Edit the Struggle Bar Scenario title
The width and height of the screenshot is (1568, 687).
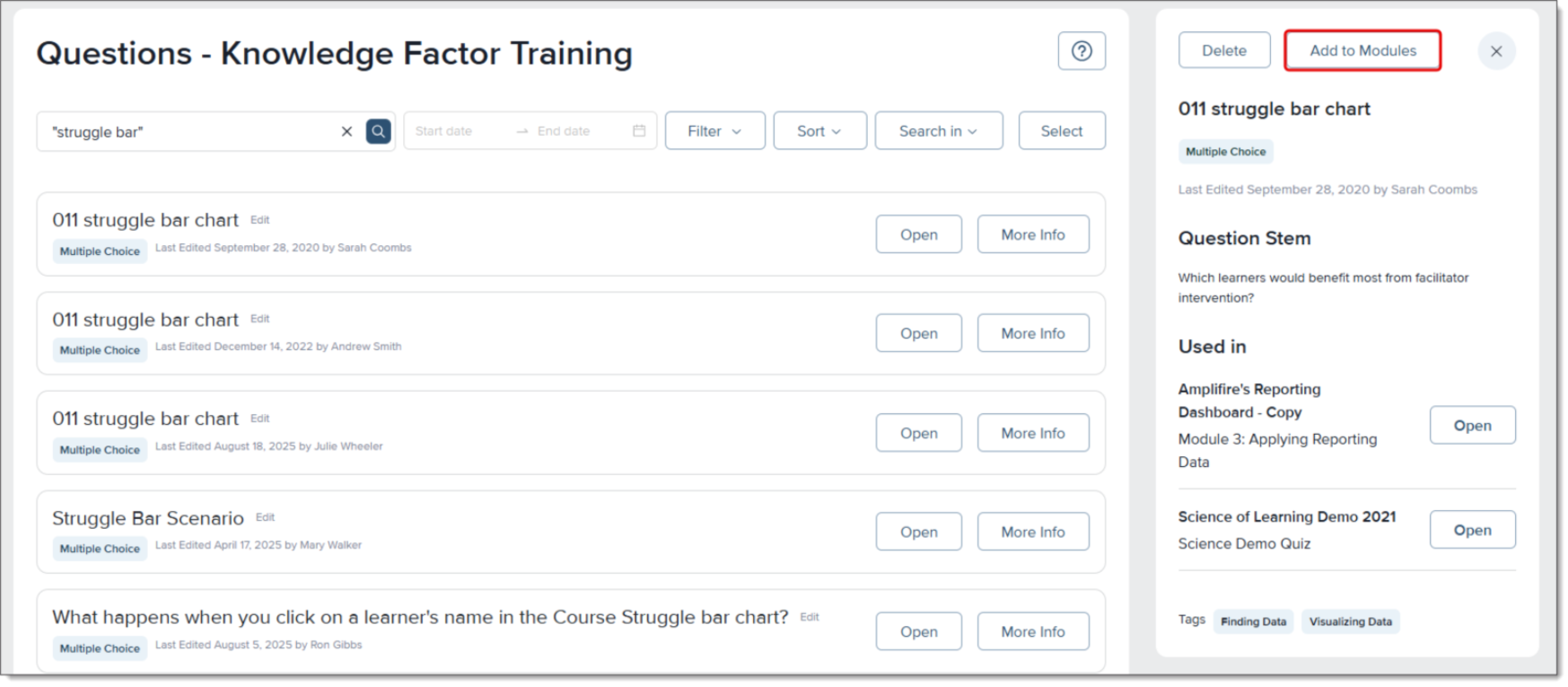[266, 517]
